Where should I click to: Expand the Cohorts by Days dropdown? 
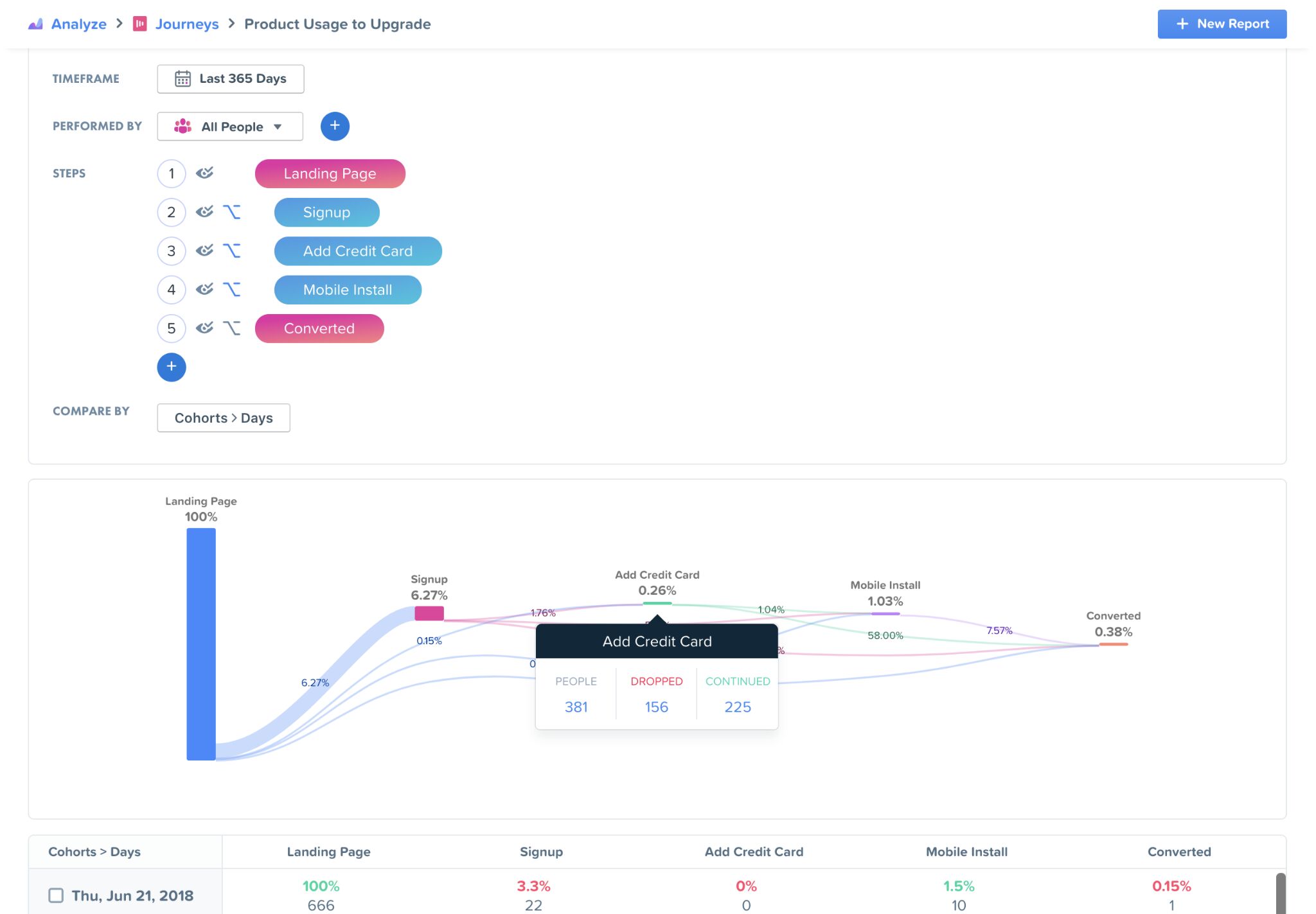coord(223,417)
